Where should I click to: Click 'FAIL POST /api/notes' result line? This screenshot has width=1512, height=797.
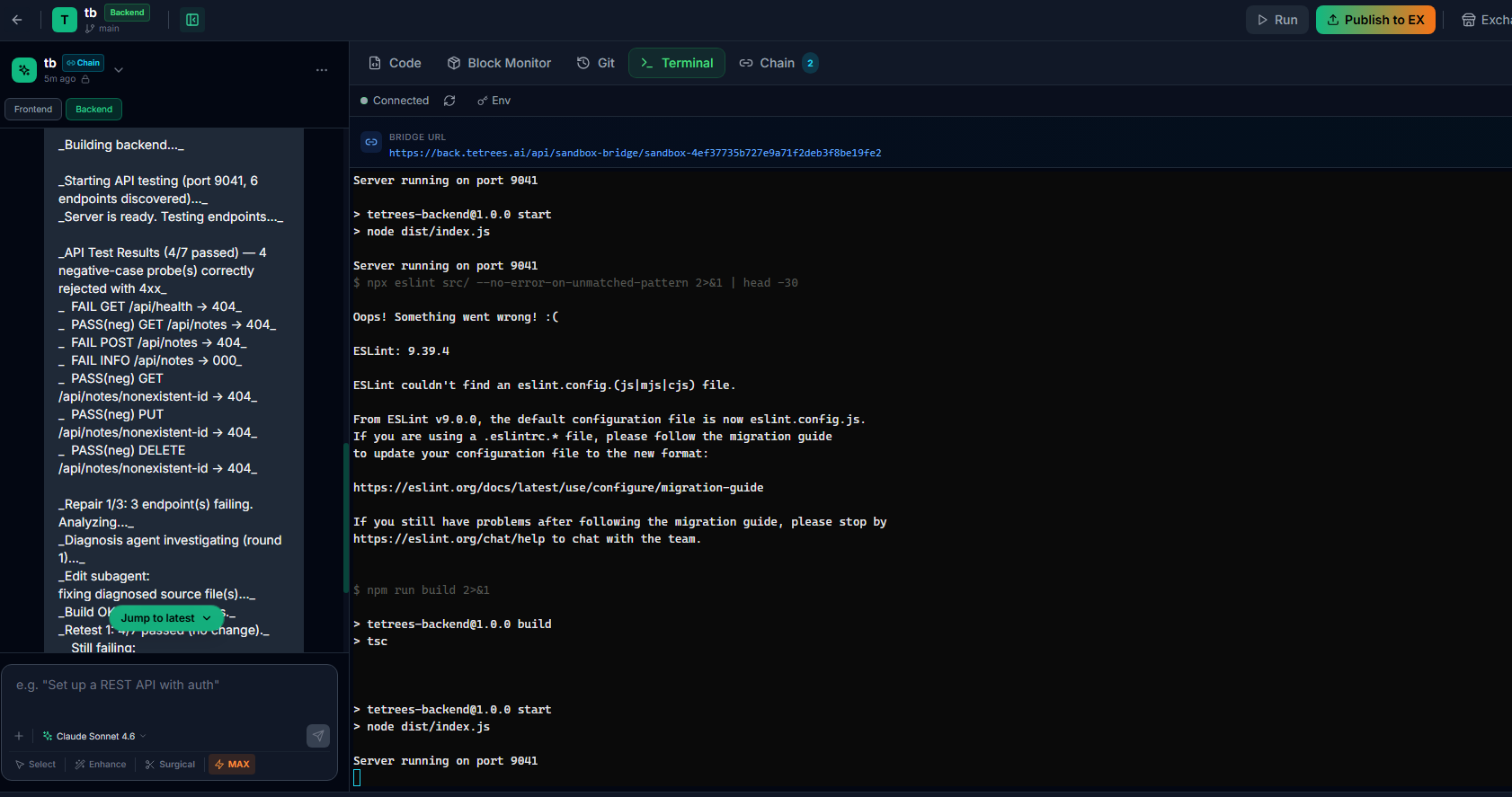[153, 342]
